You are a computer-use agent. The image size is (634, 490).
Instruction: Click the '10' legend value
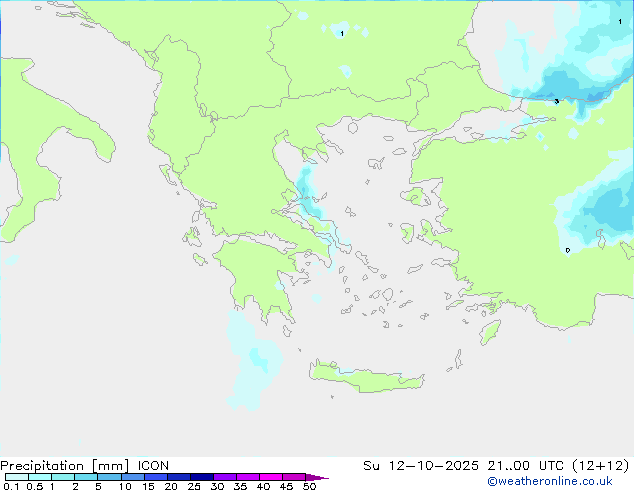click(125, 486)
